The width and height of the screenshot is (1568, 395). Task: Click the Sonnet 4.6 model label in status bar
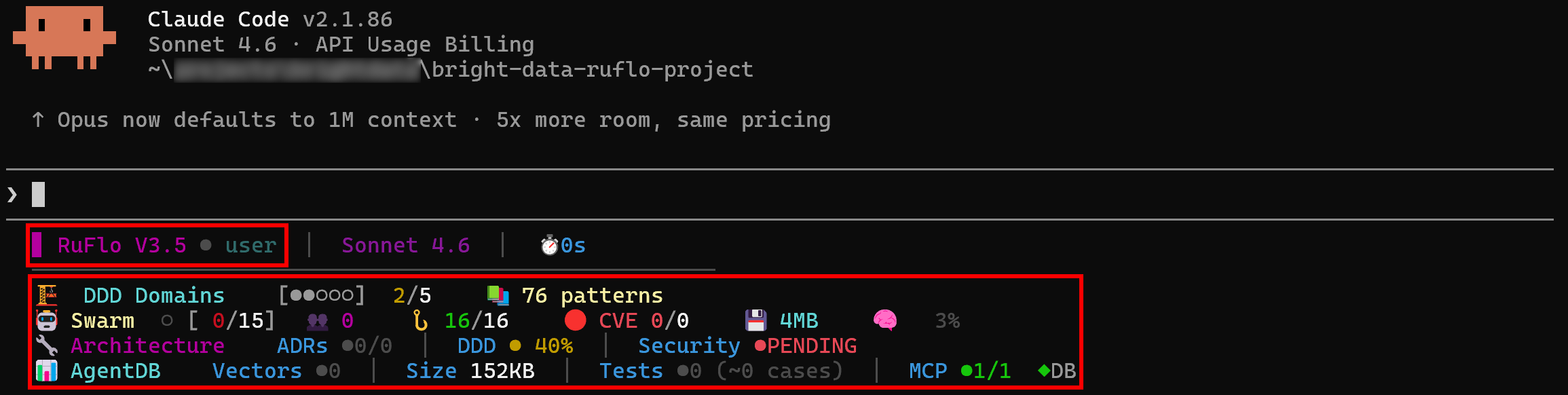405,246
